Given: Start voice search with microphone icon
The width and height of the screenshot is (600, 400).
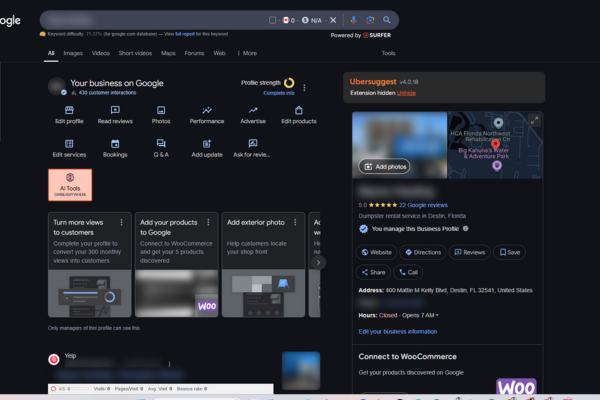Looking at the screenshot, I should click(x=354, y=20).
